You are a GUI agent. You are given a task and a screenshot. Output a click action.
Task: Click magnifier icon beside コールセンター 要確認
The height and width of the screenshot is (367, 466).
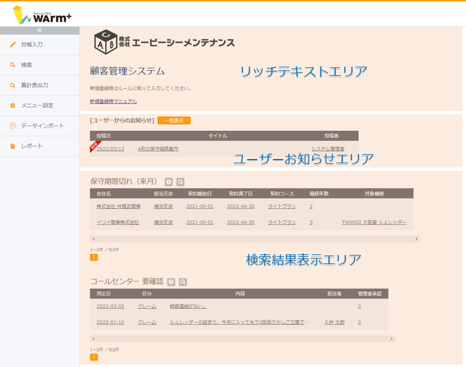click(x=183, y=282)
